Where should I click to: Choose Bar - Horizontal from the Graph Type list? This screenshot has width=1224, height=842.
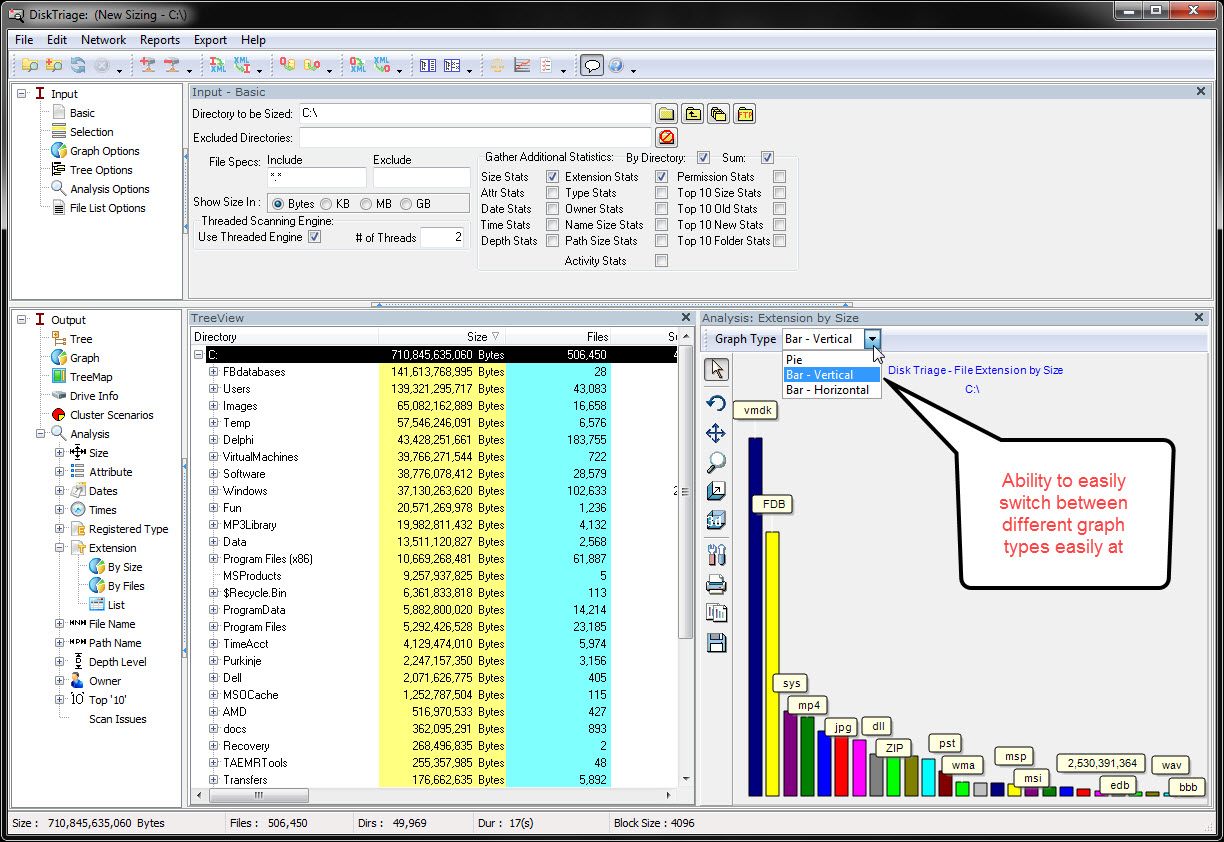click(x=832, y=390)
